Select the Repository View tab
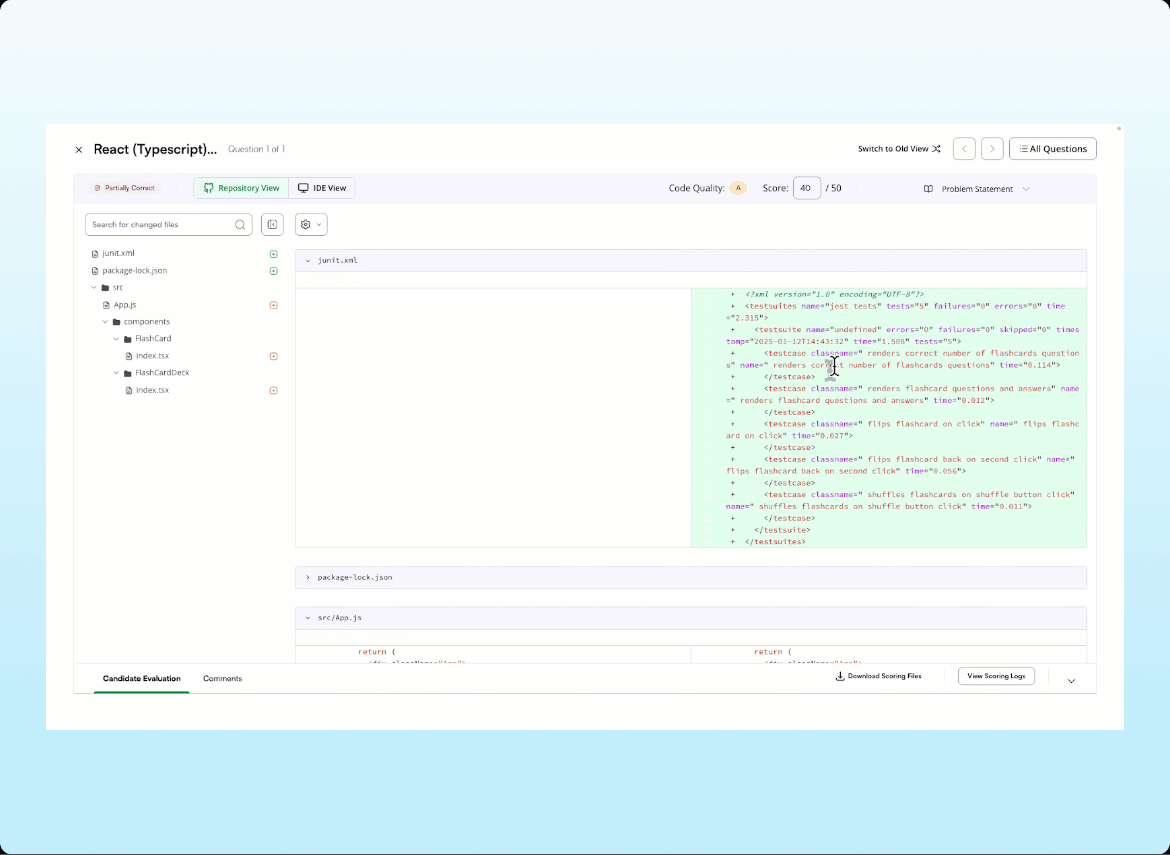Viewport: 1170px width, 855px height. [241, 188]
